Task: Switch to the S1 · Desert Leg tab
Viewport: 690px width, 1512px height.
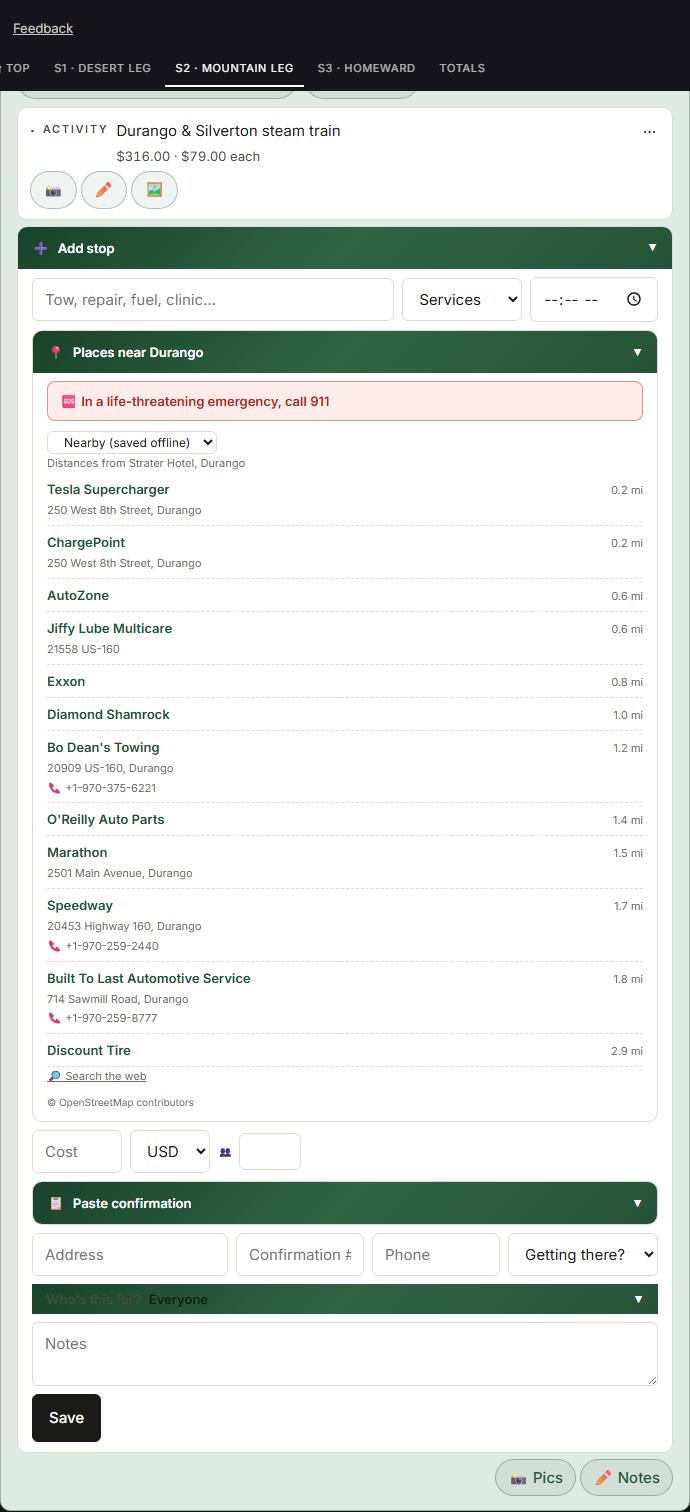Action: coord(102,68)
